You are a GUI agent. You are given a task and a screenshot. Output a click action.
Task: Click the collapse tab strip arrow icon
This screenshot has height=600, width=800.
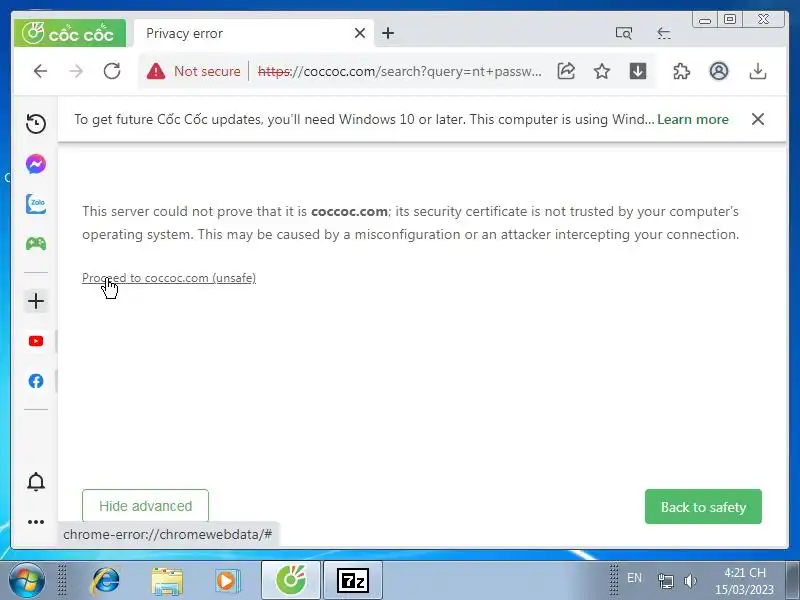pos(663,34)
